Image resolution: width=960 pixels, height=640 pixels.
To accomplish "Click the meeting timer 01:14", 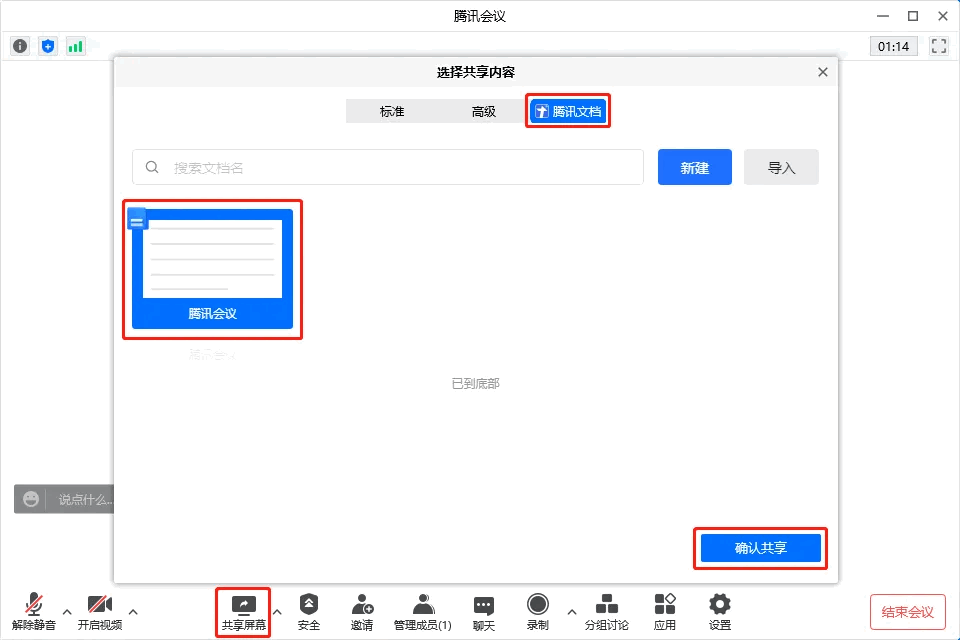I will point(893,47).
